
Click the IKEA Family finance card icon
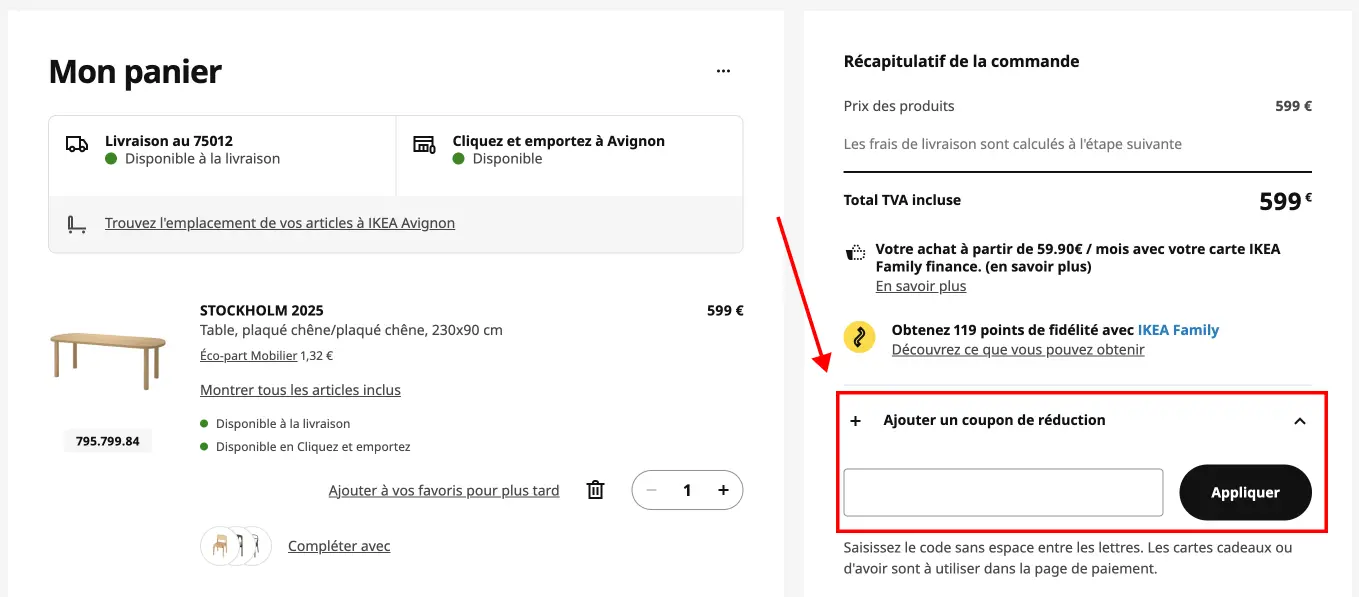click(855, 251)
